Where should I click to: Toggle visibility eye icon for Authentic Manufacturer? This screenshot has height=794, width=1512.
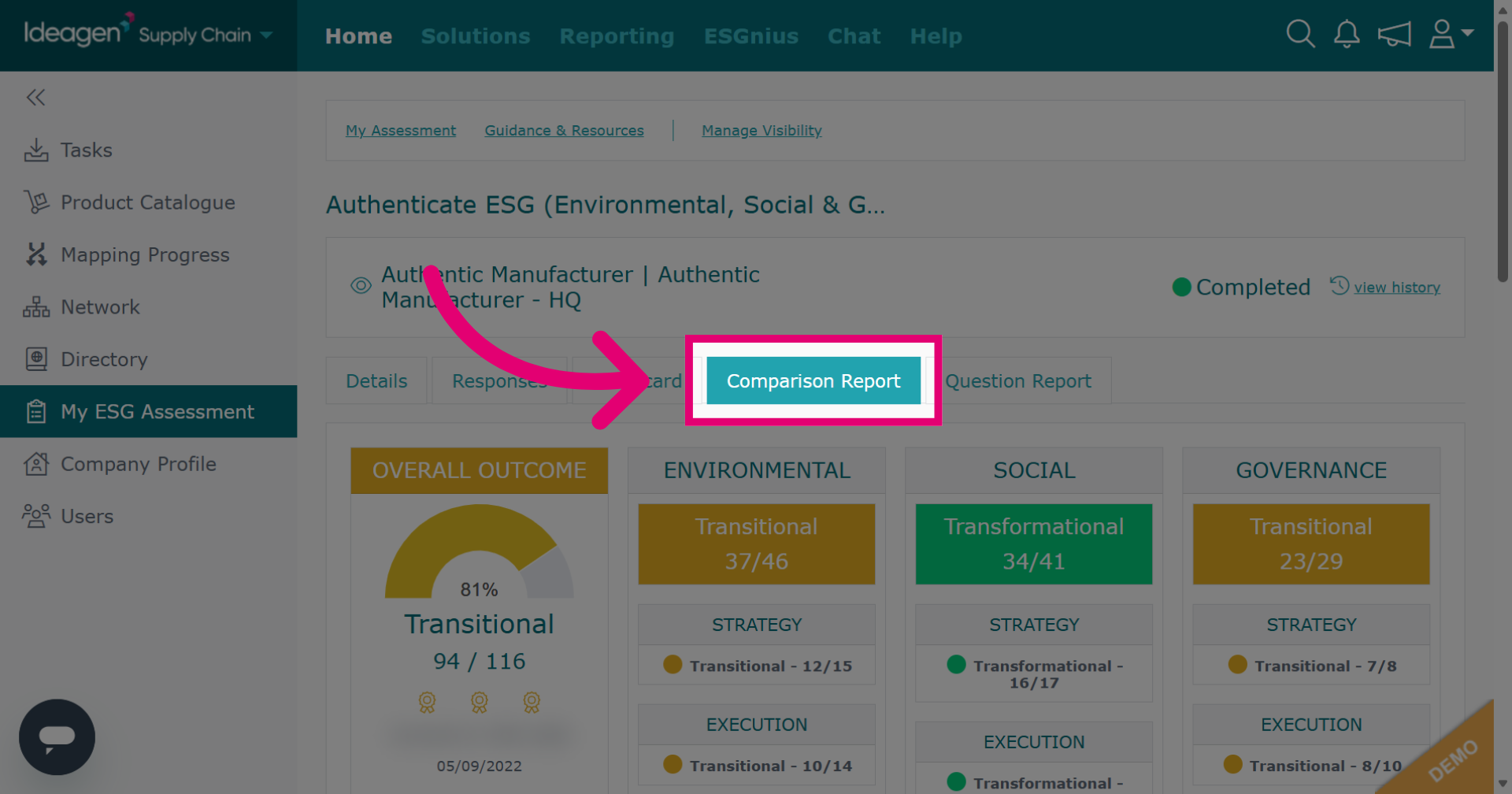[361, 285]
